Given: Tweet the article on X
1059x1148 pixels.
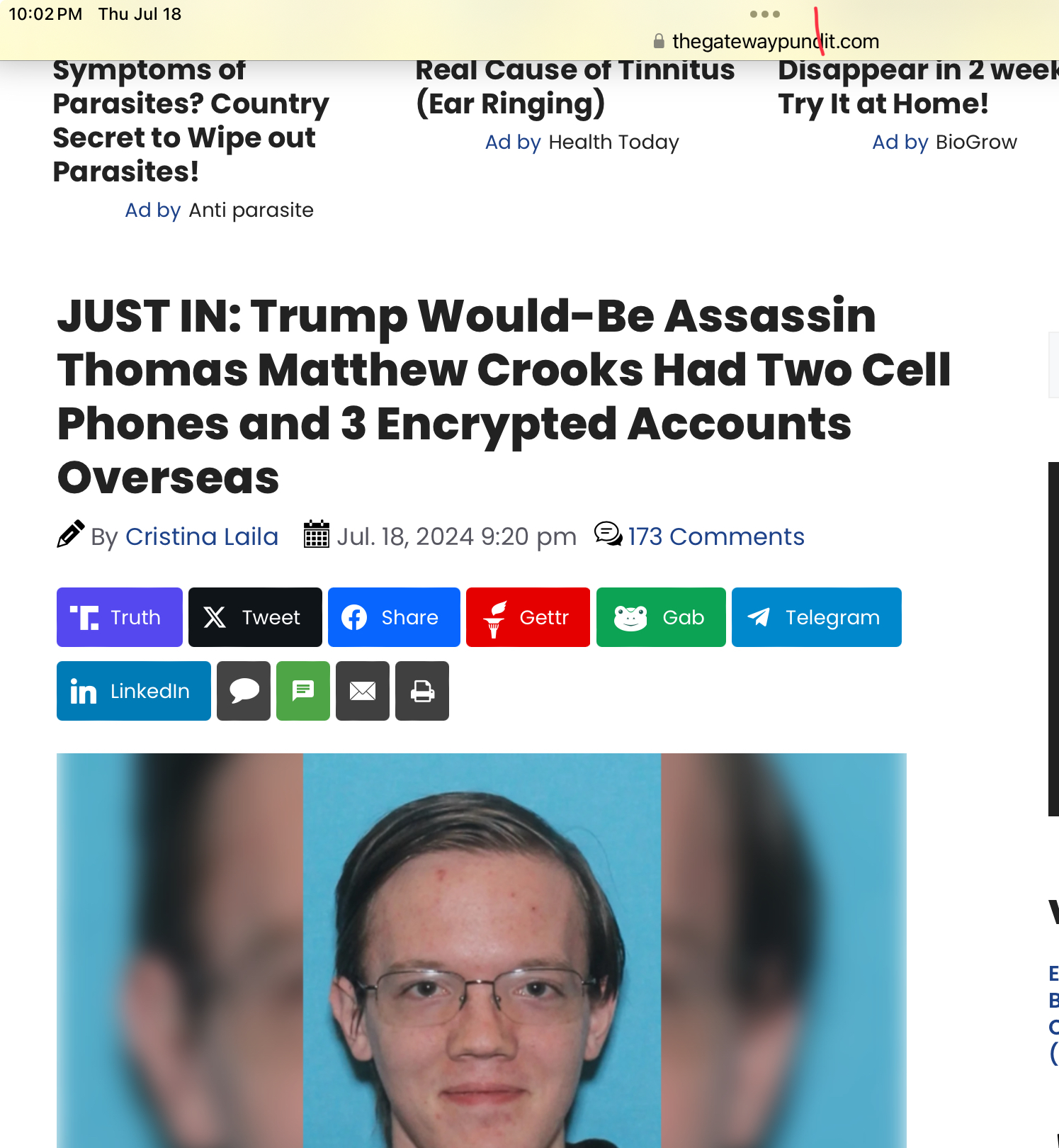Looking at the screenshot, I should tap(255, 617).
